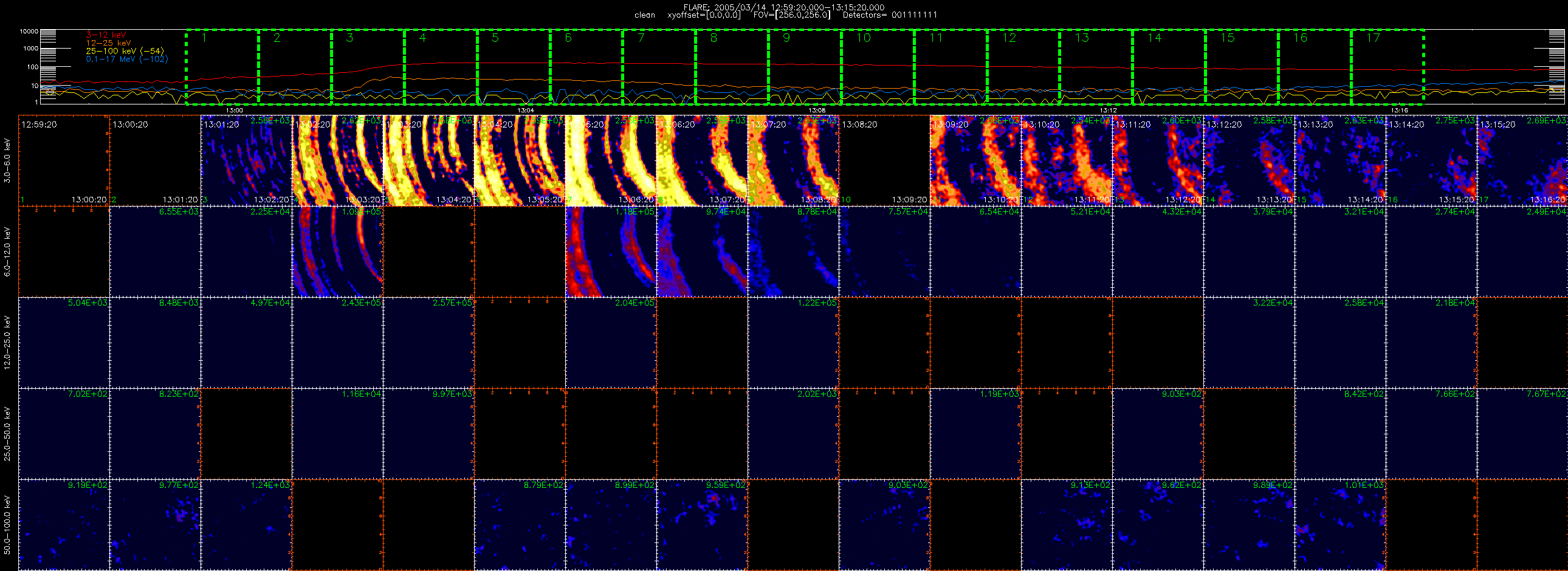Open the 3-6 keV image starting 13:11:20
The width and height of the screenshot is (1568, 571).
pyautogui.click(x=1158, y=160)
